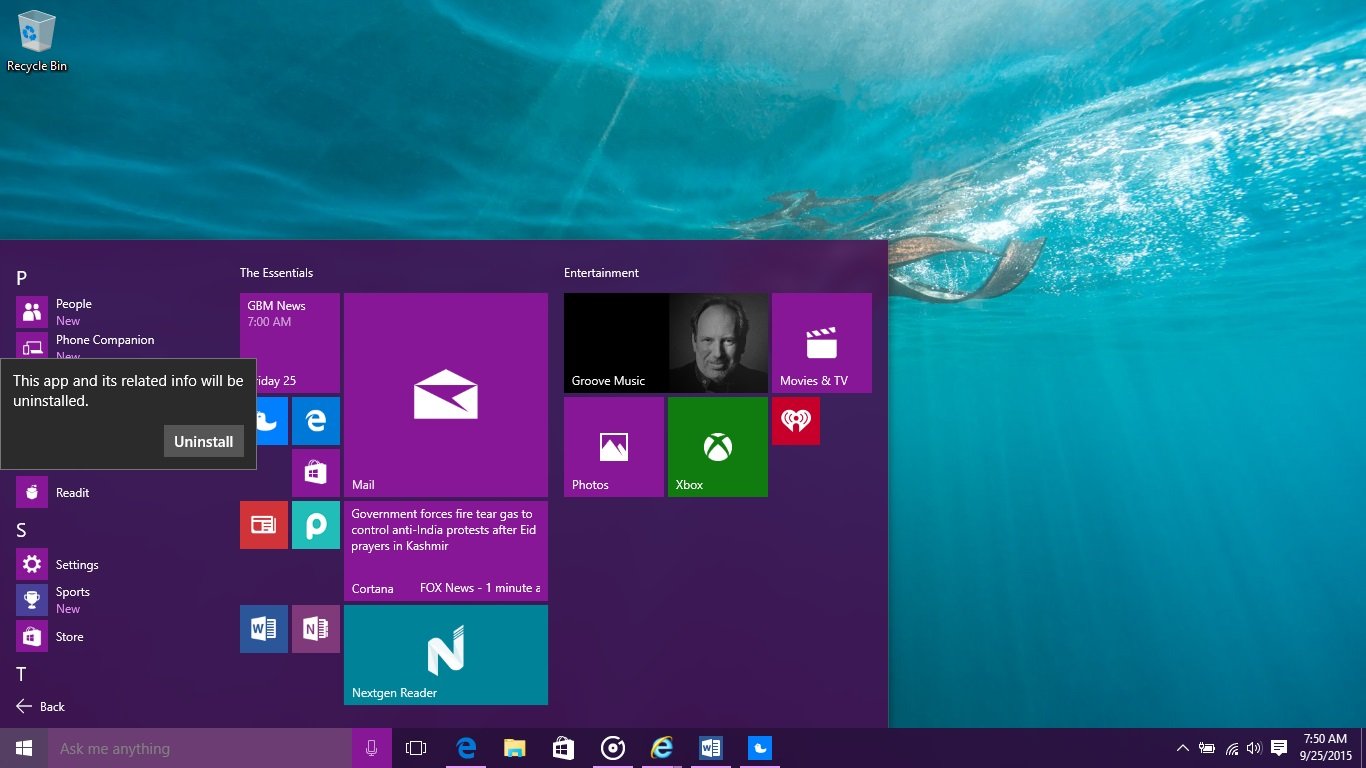
Task: Jump to letter P section header
Action: pos(21,278)
